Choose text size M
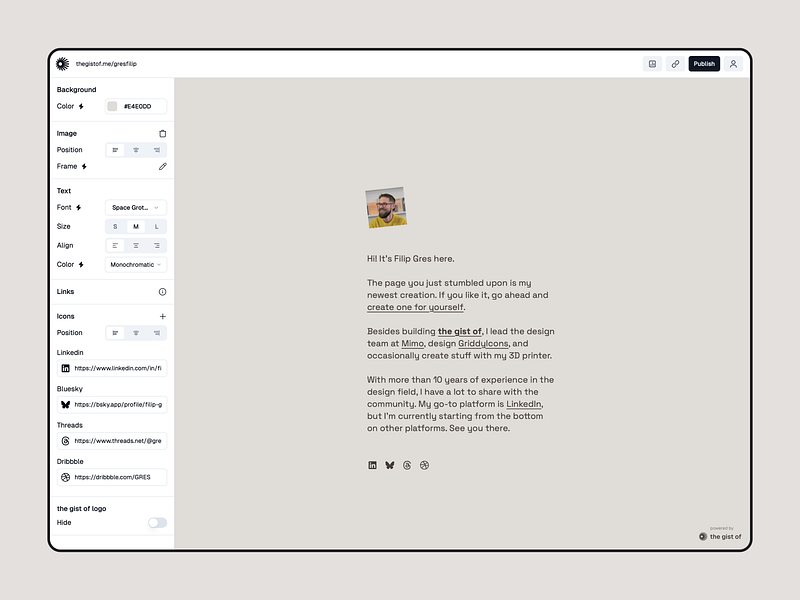 pos(136,227)
